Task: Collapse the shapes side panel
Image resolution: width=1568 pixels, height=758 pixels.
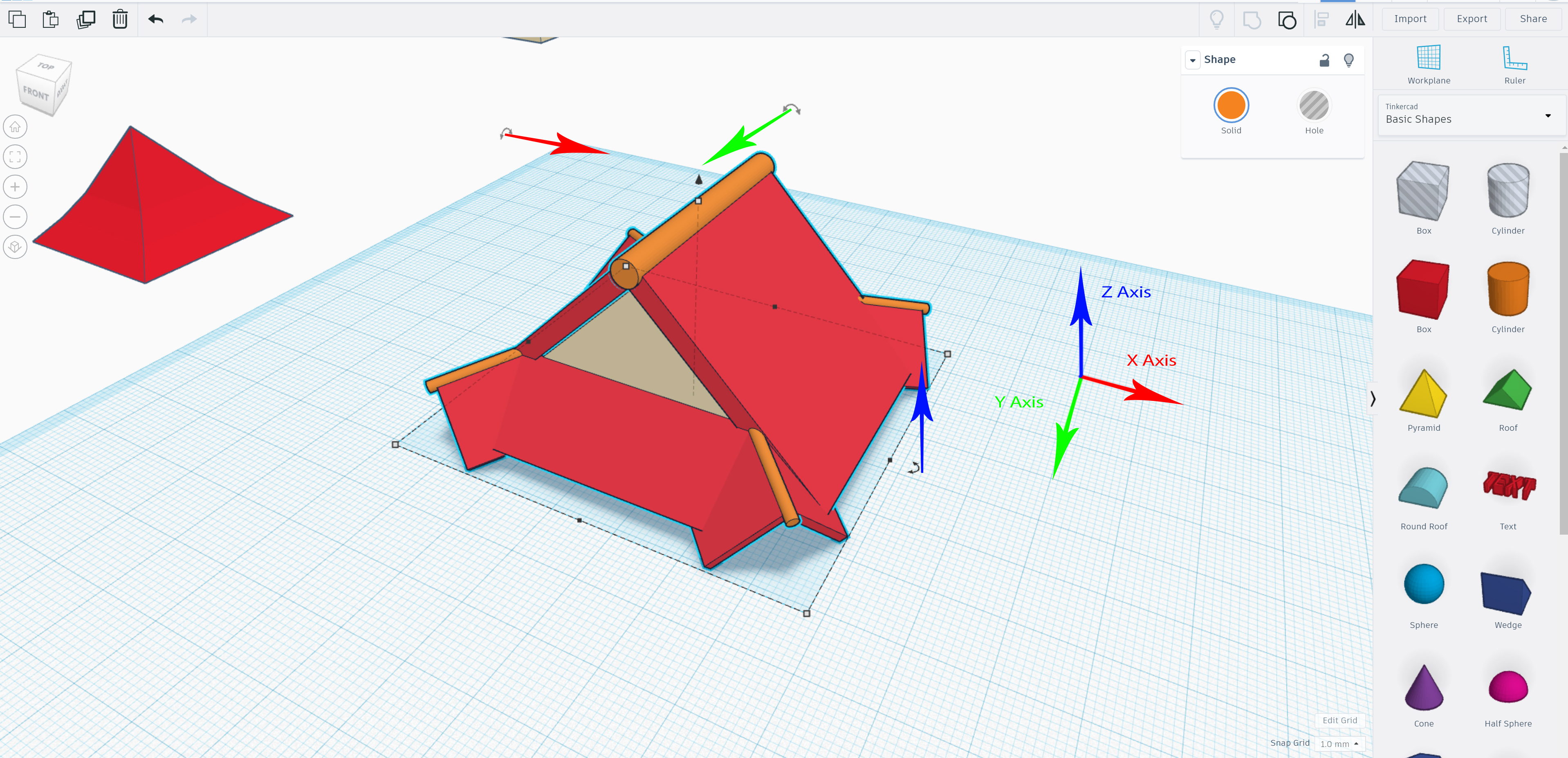Action: tap(1372, 399)
